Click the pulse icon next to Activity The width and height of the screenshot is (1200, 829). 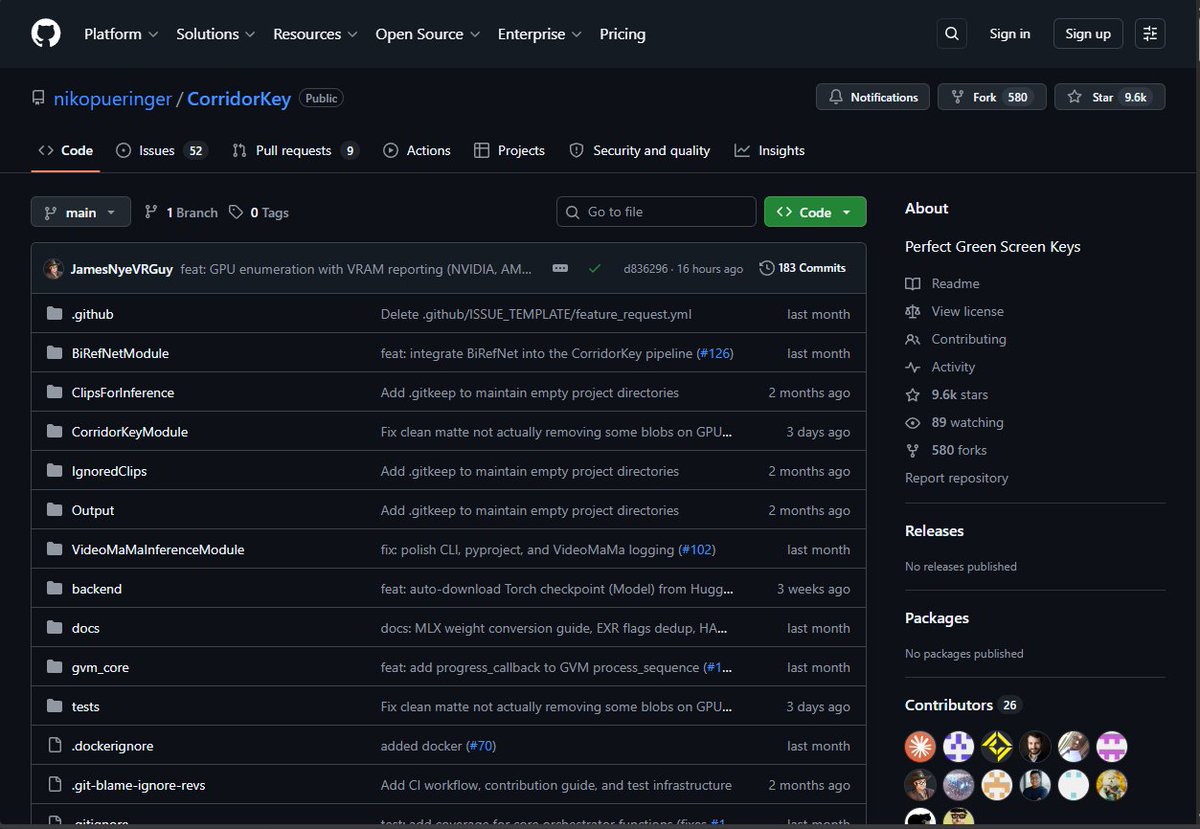click(912, 367)
